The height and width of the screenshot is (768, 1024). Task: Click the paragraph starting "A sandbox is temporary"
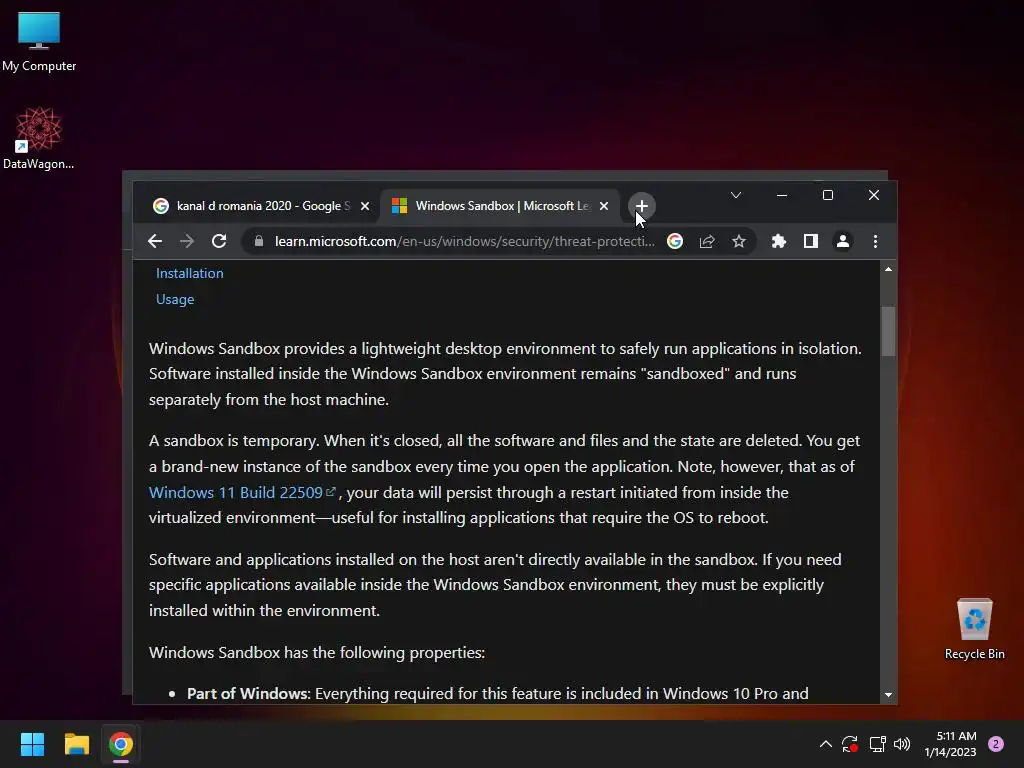click(504, 479)
